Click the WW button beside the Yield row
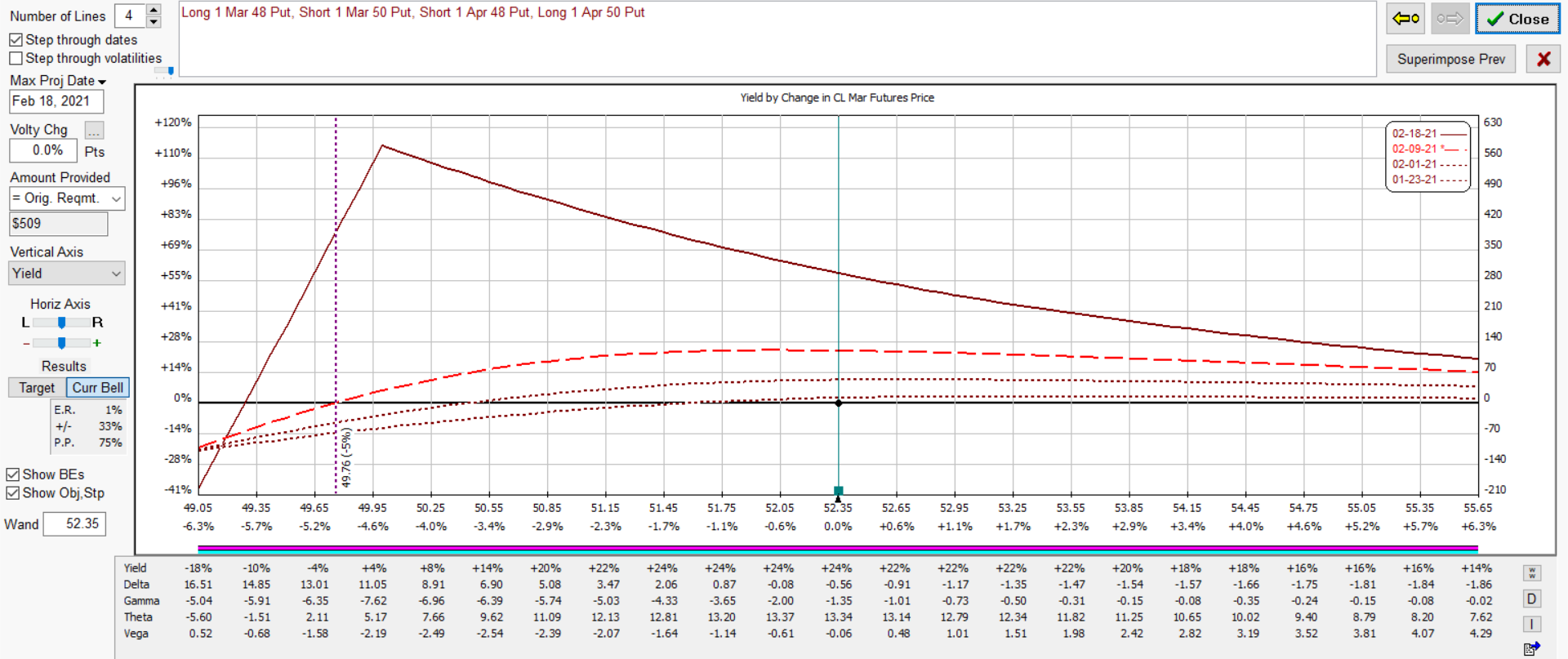Screen dimensions: 1568x659 [1532, 573]
